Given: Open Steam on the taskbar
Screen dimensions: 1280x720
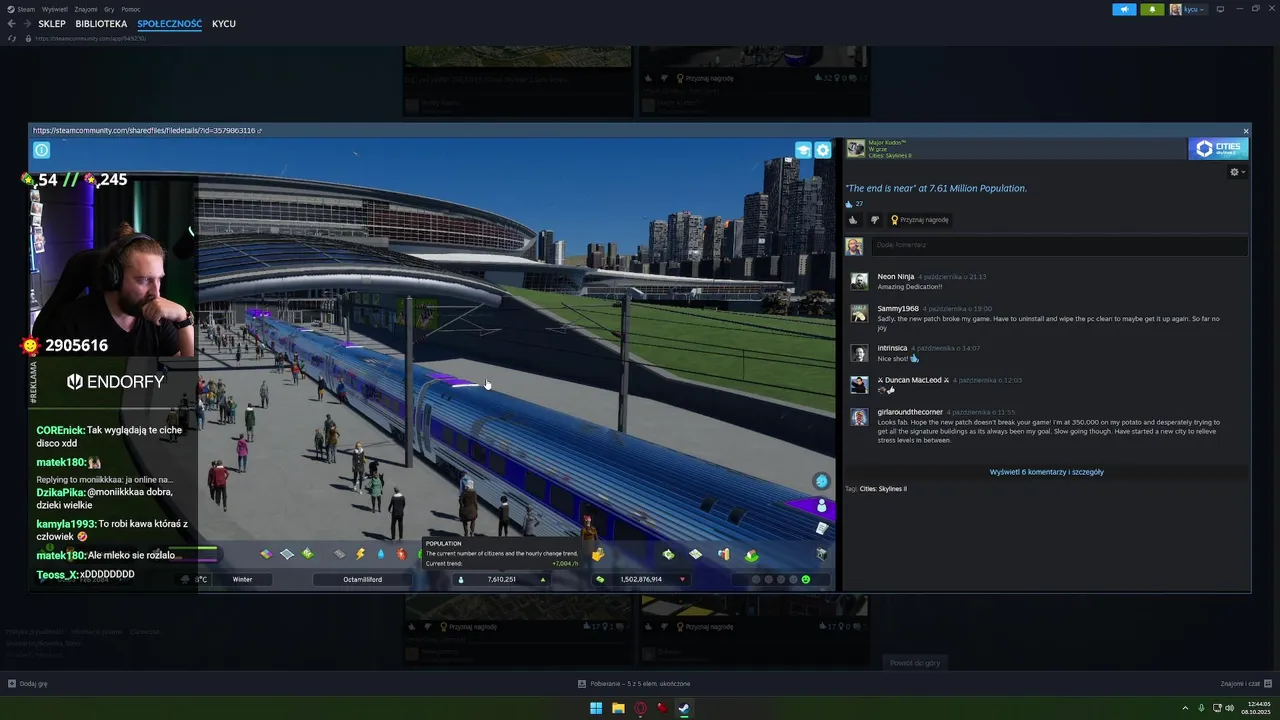Looking at the screenshot, I should click(684, 708).
